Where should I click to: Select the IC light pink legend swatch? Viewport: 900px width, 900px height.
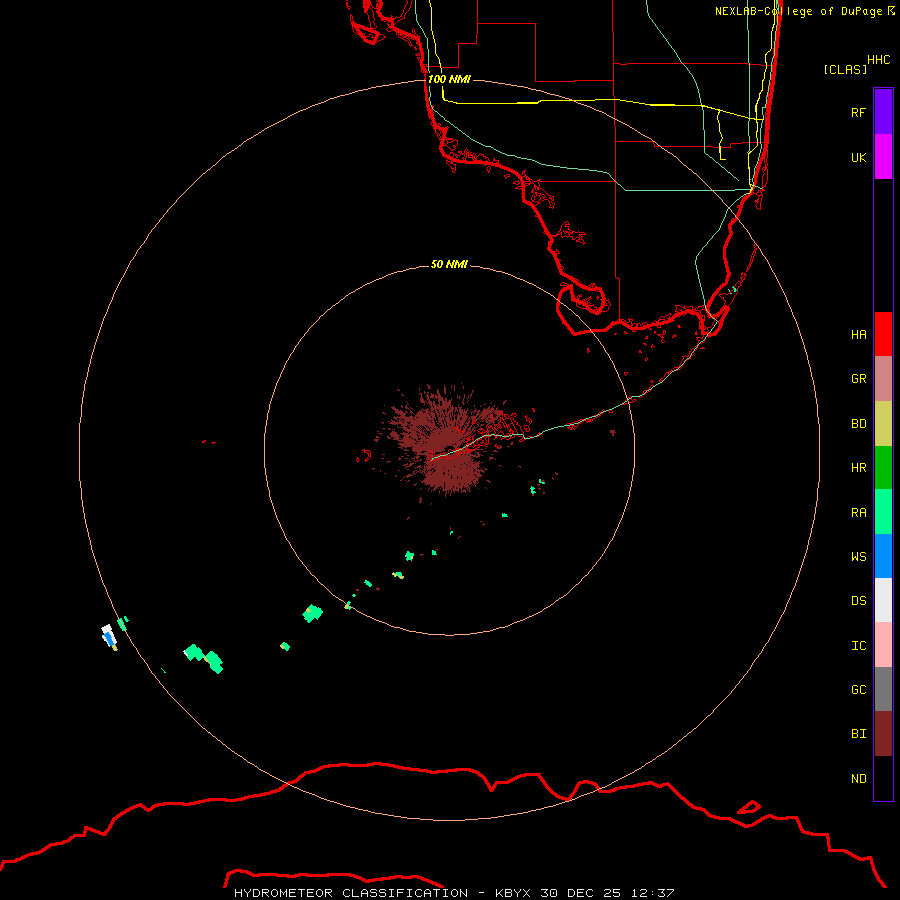point(883,645)
